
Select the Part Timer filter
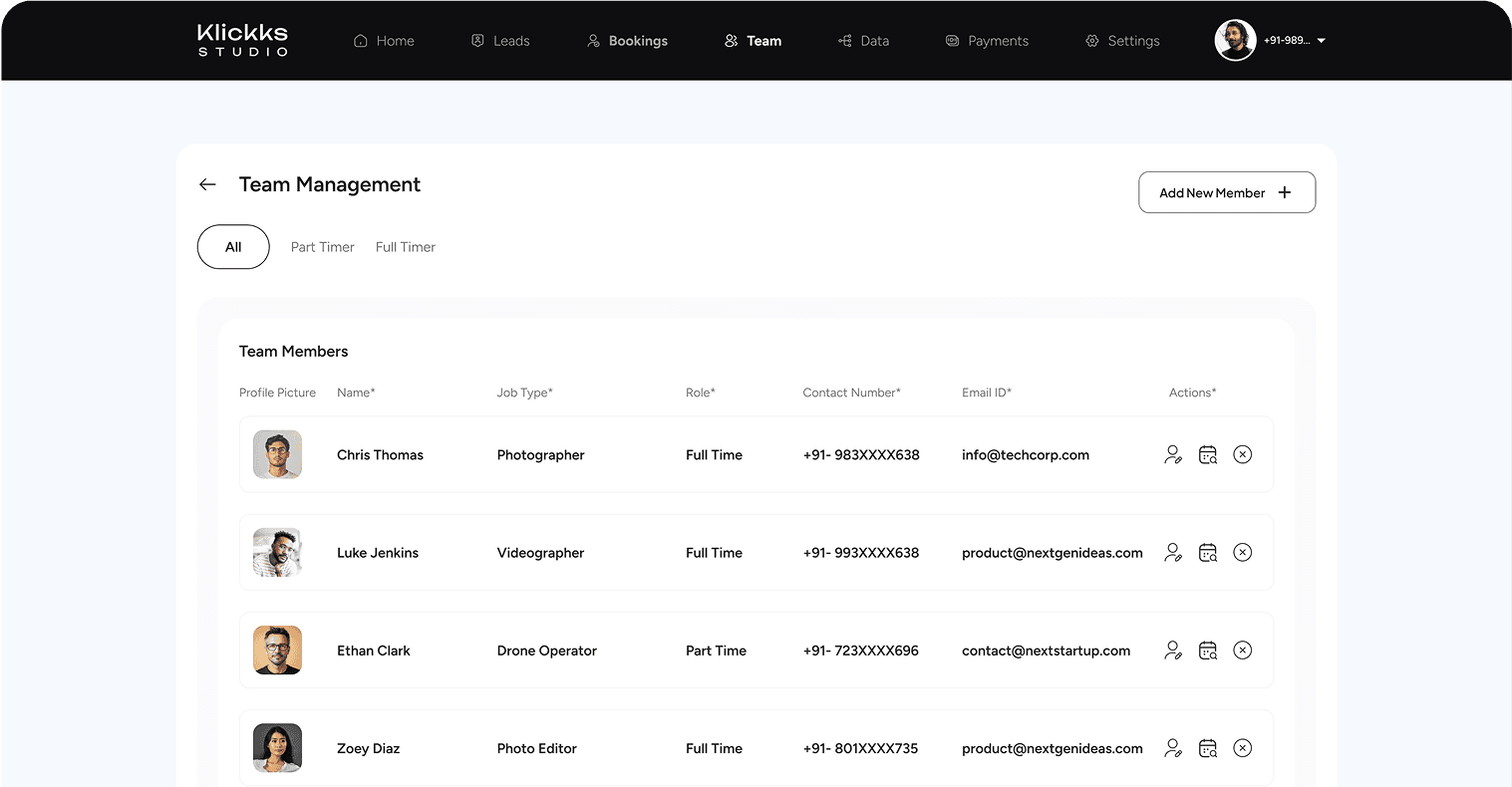tap(322, 246)
